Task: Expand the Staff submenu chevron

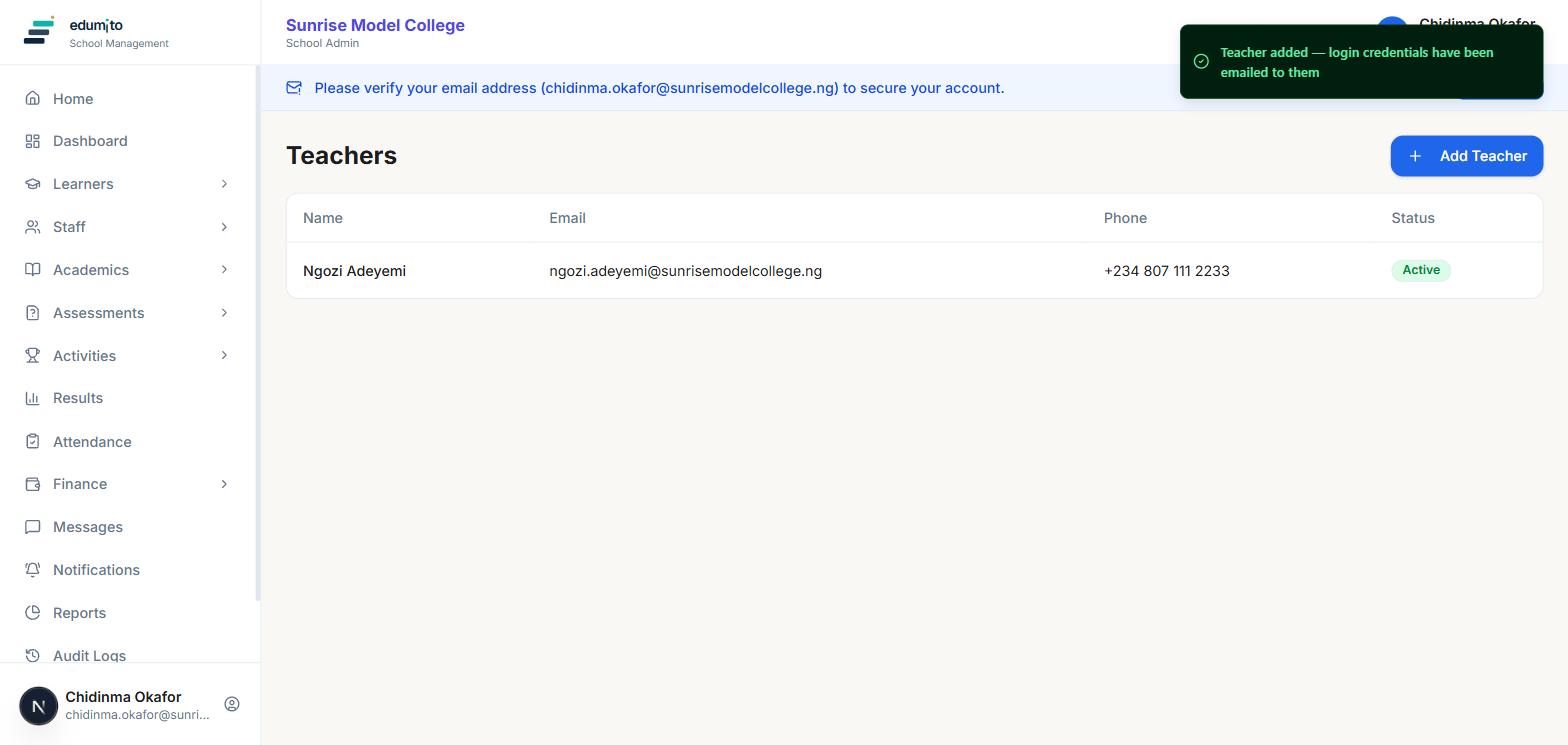Action: [x=224, y=227]
